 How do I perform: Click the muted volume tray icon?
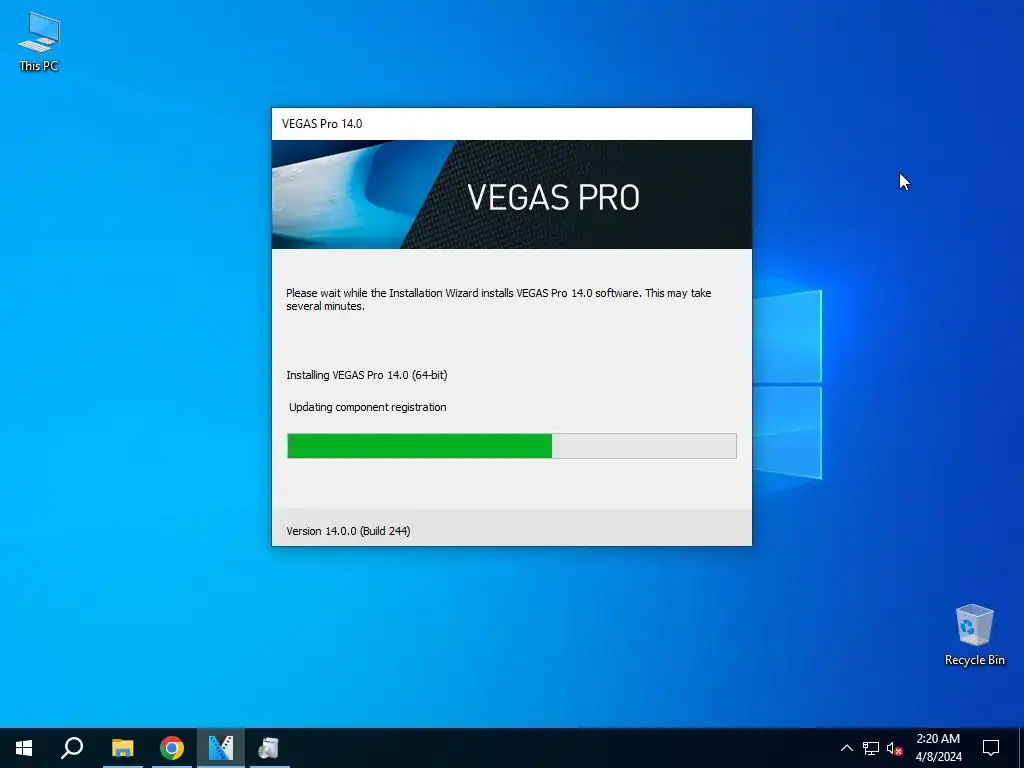(x=894, y=748)
